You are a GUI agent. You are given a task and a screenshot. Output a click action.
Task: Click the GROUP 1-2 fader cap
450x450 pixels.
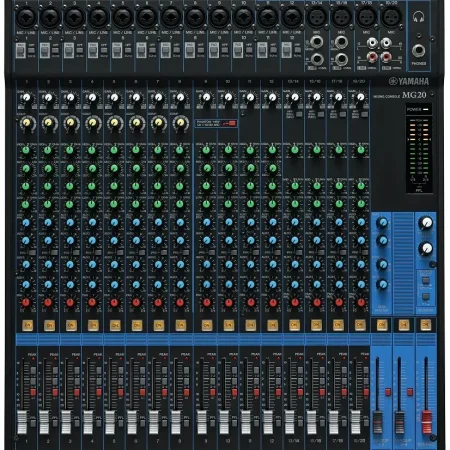378,422
